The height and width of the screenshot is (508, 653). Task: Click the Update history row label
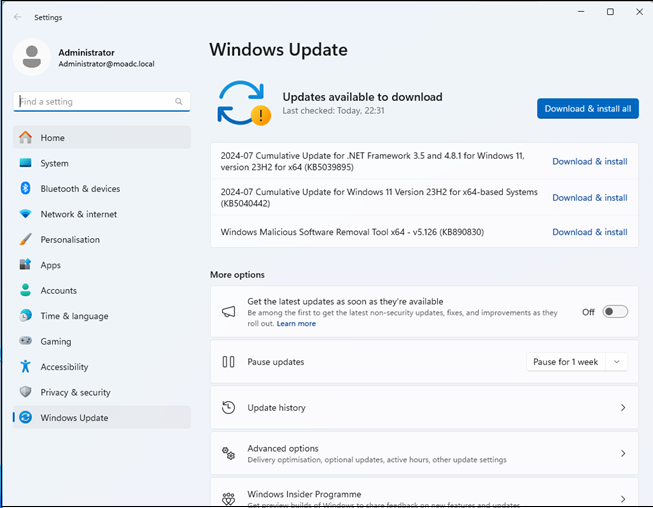coord(277,408)
